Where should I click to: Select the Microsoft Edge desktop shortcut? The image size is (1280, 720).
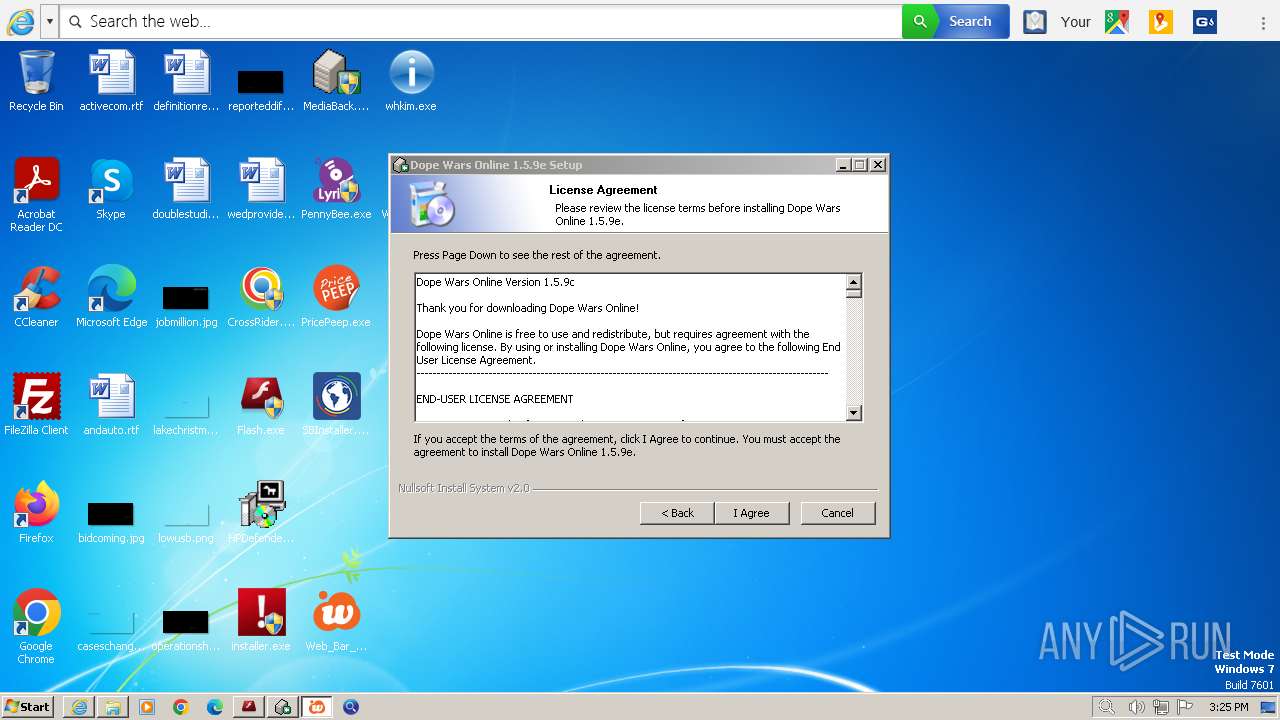pos(111,296)
